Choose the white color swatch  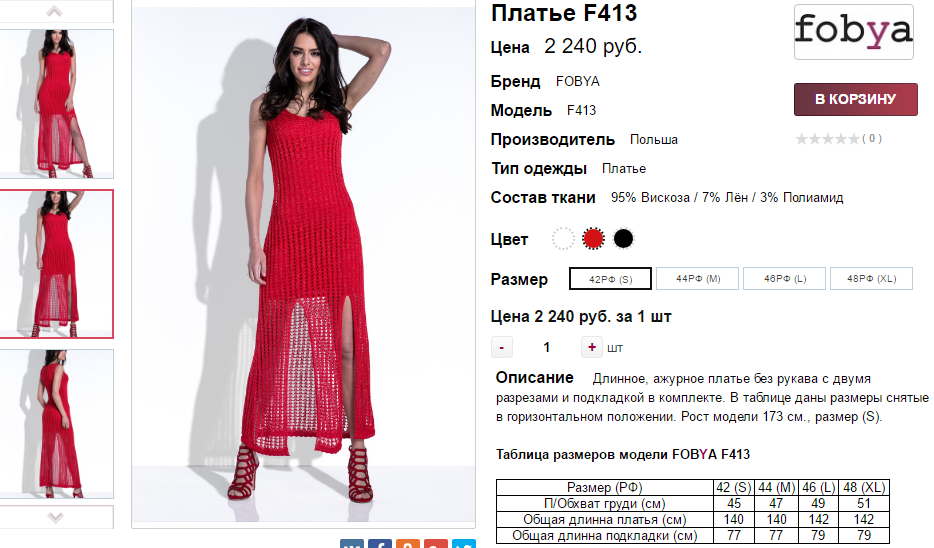coord(563,239)
